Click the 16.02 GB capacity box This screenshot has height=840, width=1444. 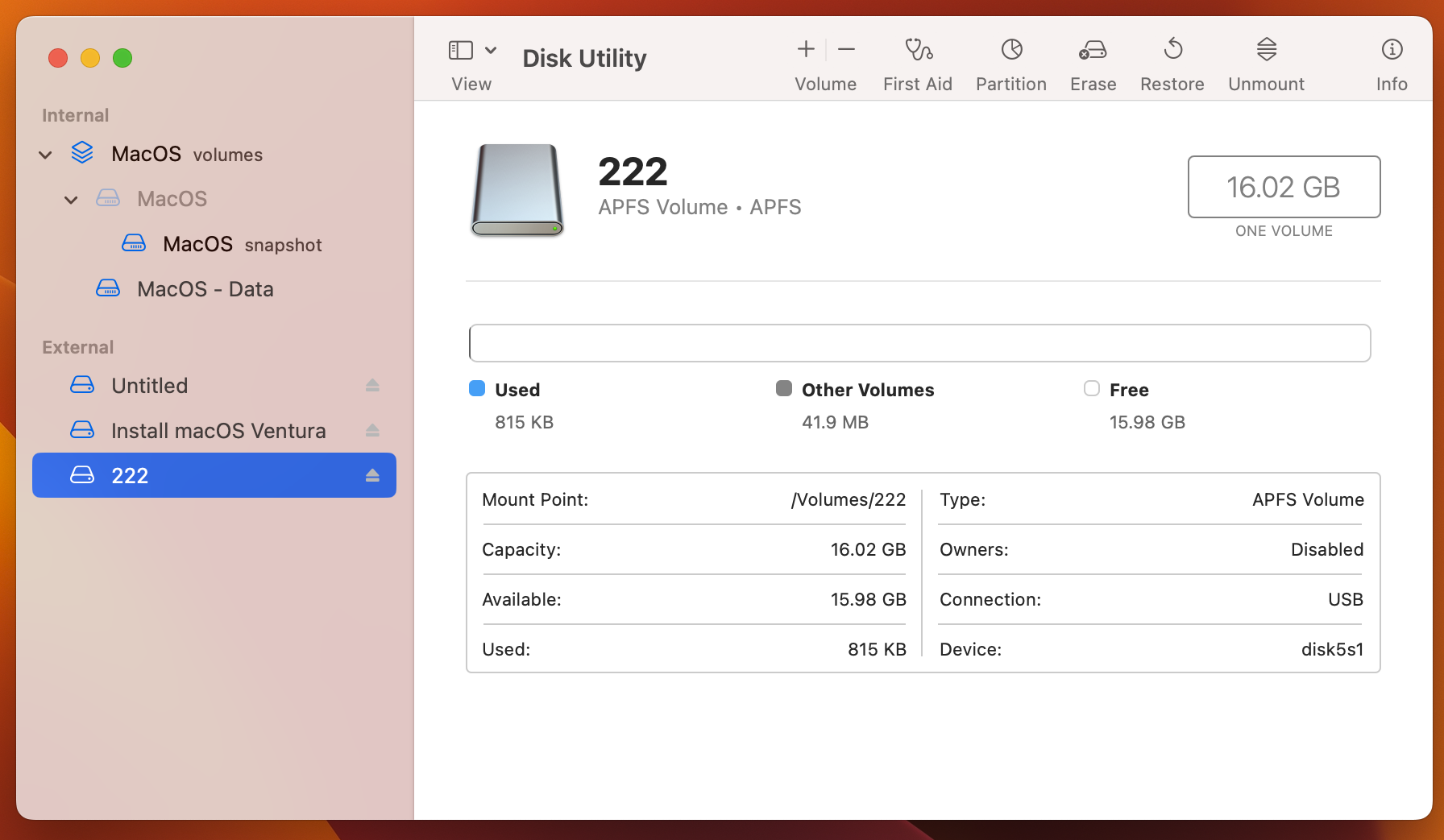point(1284,187)
